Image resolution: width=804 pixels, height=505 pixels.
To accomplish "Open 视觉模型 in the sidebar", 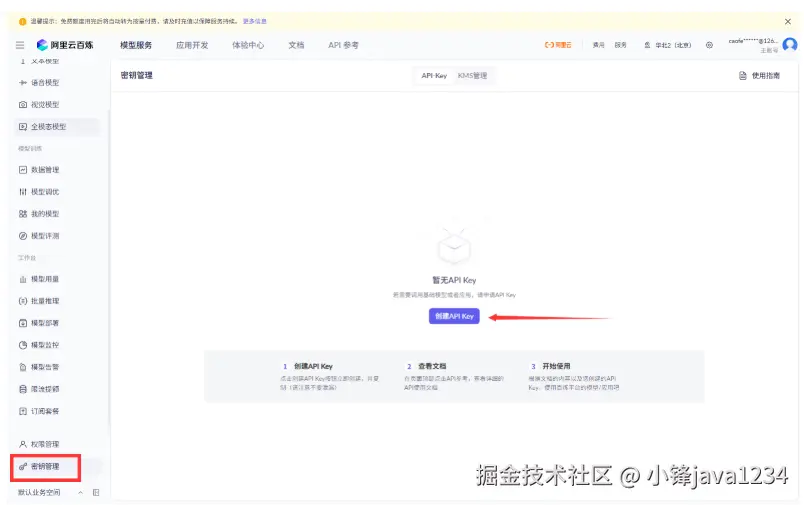I will [39, 105].
